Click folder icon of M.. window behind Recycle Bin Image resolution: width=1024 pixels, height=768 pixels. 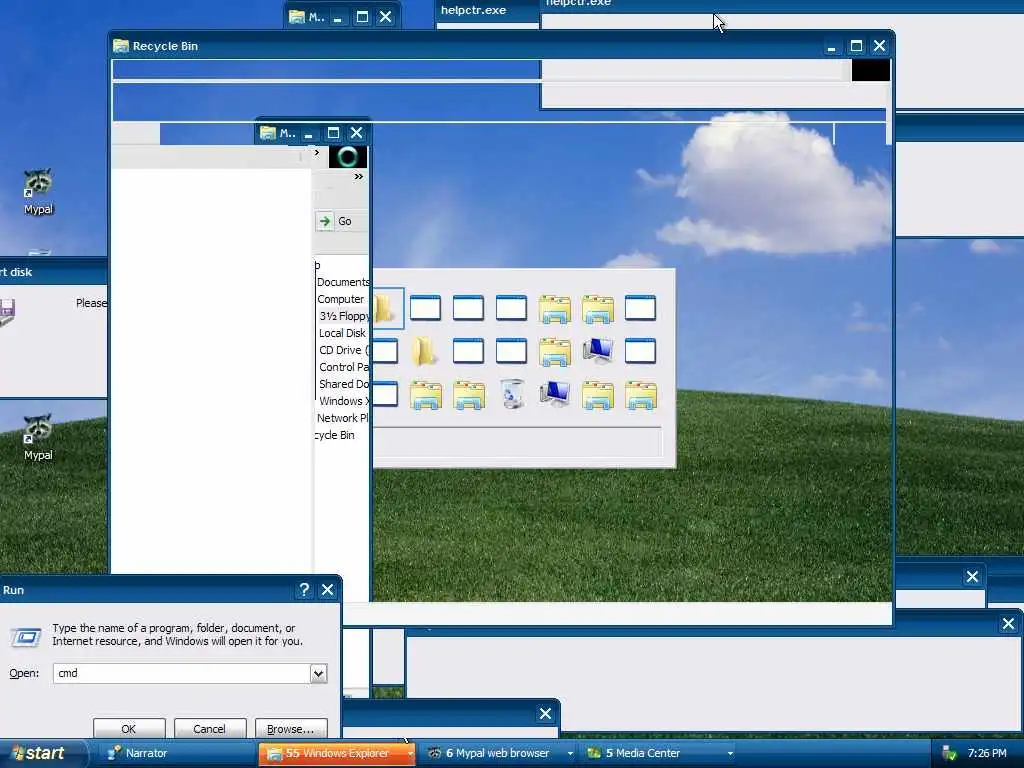pyautogui.click(x=296, y=17)
